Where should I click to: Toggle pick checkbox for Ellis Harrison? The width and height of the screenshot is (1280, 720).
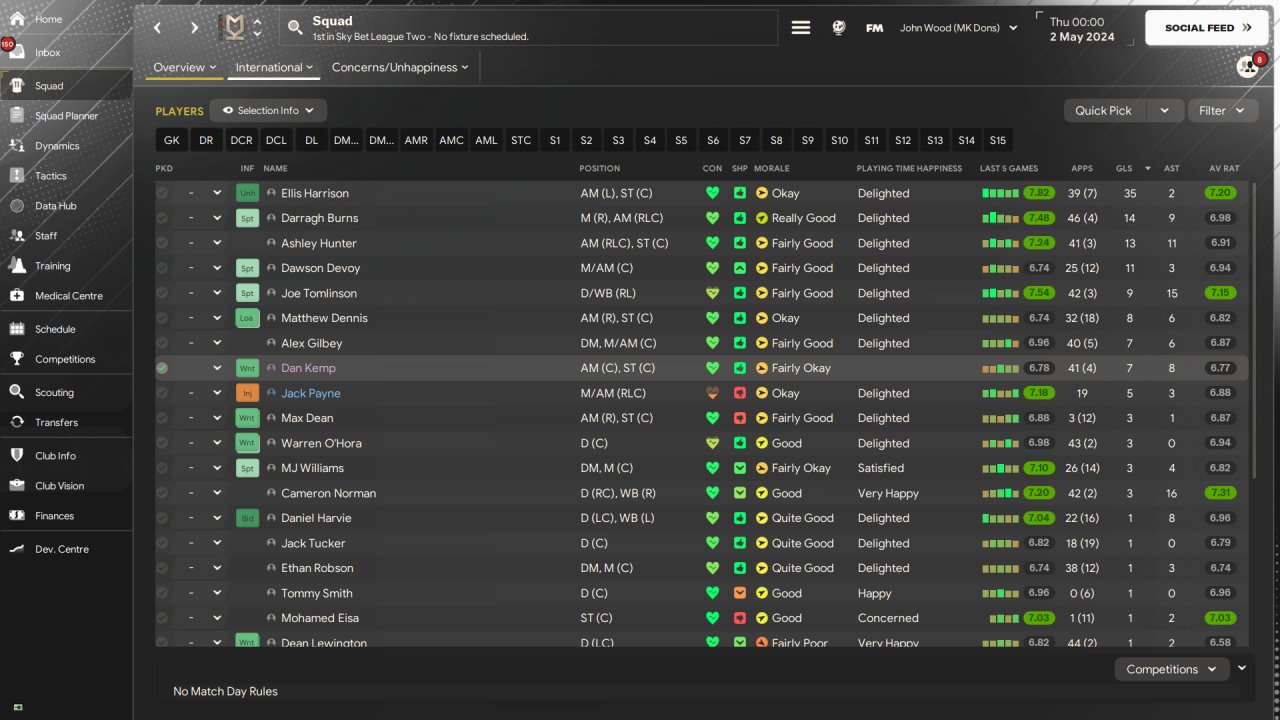[162, 193]
